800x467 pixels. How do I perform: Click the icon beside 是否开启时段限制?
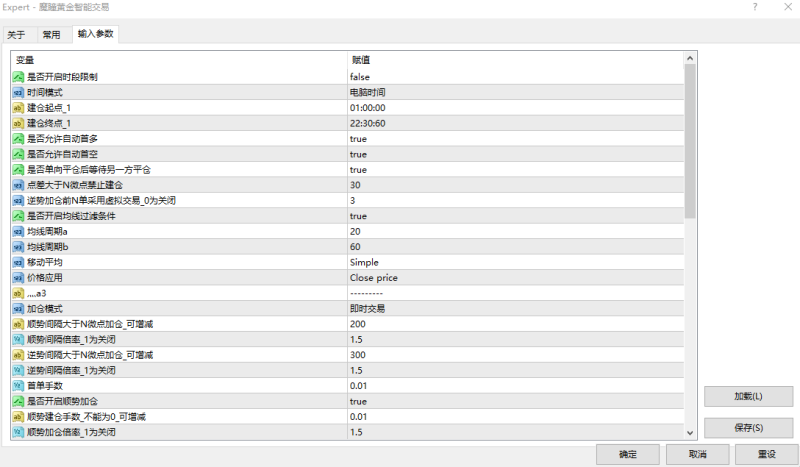click(18, 76)
